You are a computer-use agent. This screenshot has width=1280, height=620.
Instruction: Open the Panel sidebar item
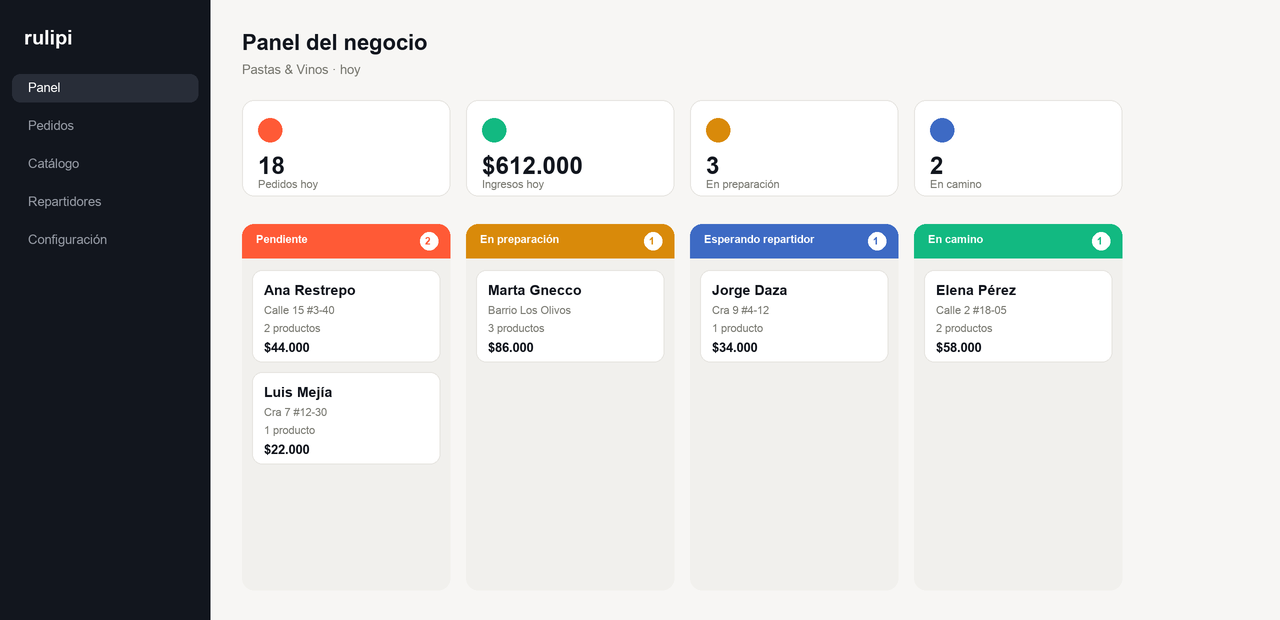pos(105,88)
